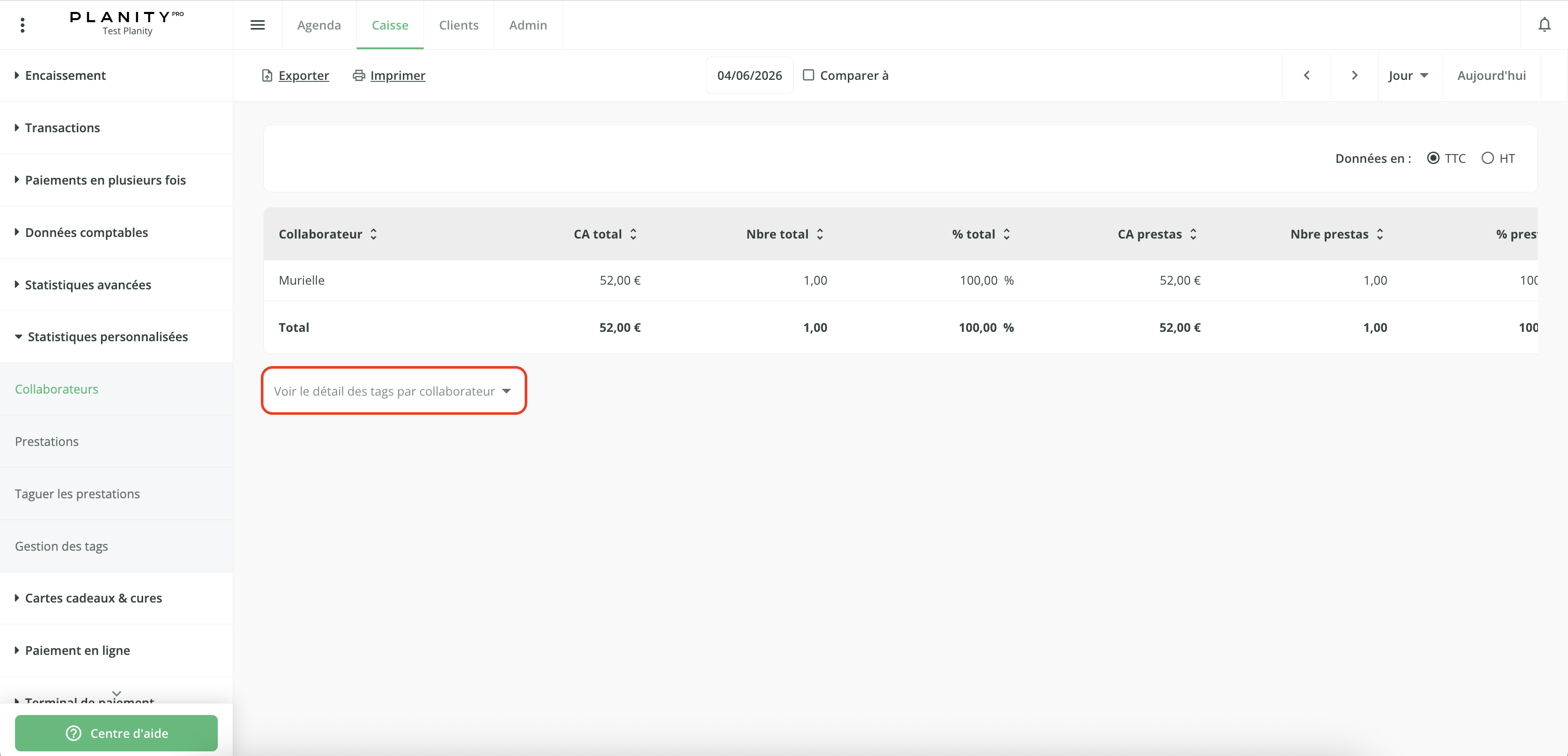
Task: Expand Données comptables section
Action: 116,232
